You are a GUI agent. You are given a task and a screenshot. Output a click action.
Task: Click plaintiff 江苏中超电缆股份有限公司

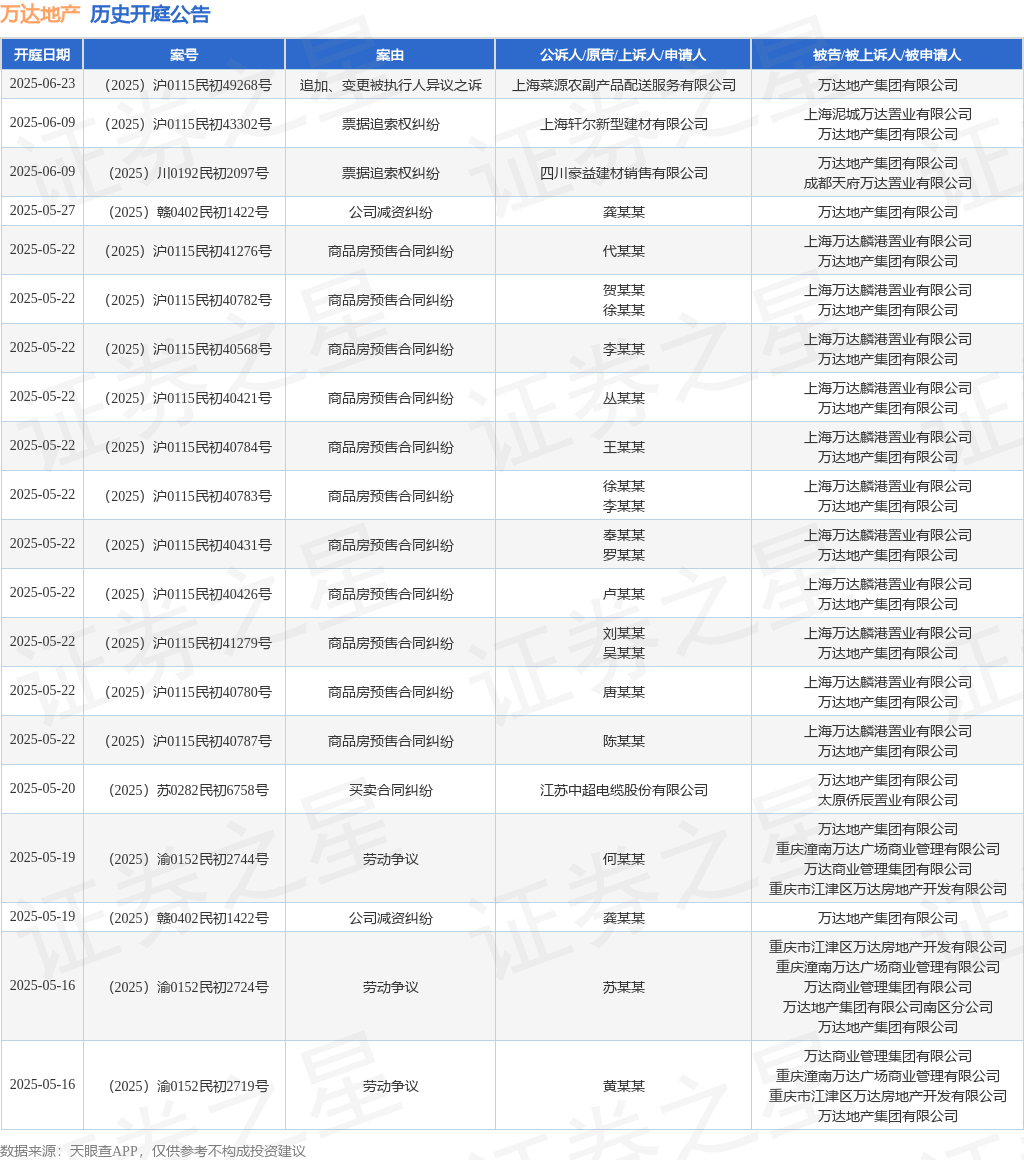pyautogui.click(x=623, y=790)
